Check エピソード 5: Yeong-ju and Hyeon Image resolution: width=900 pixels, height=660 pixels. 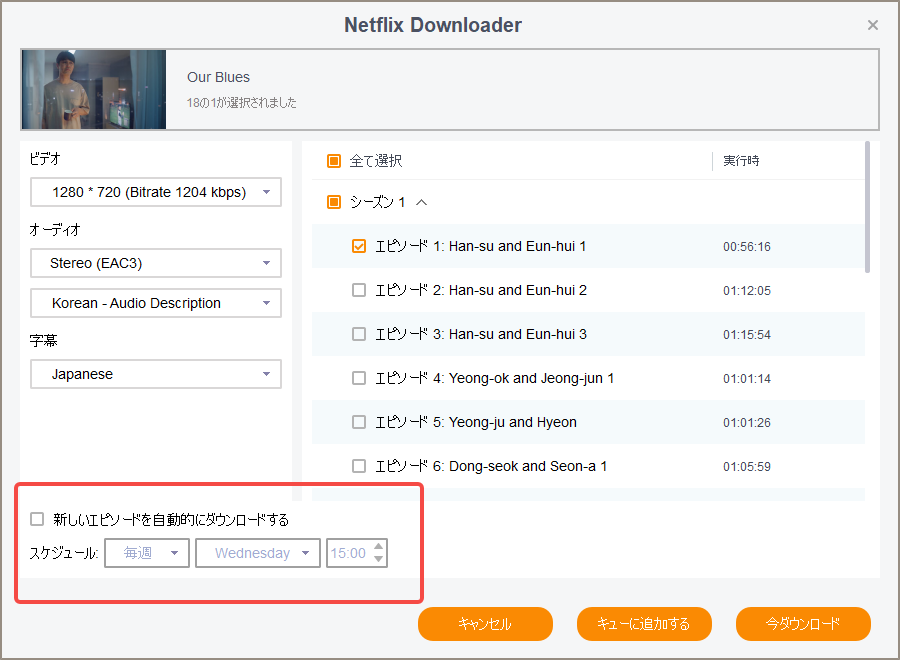click(x=359, y=422)
